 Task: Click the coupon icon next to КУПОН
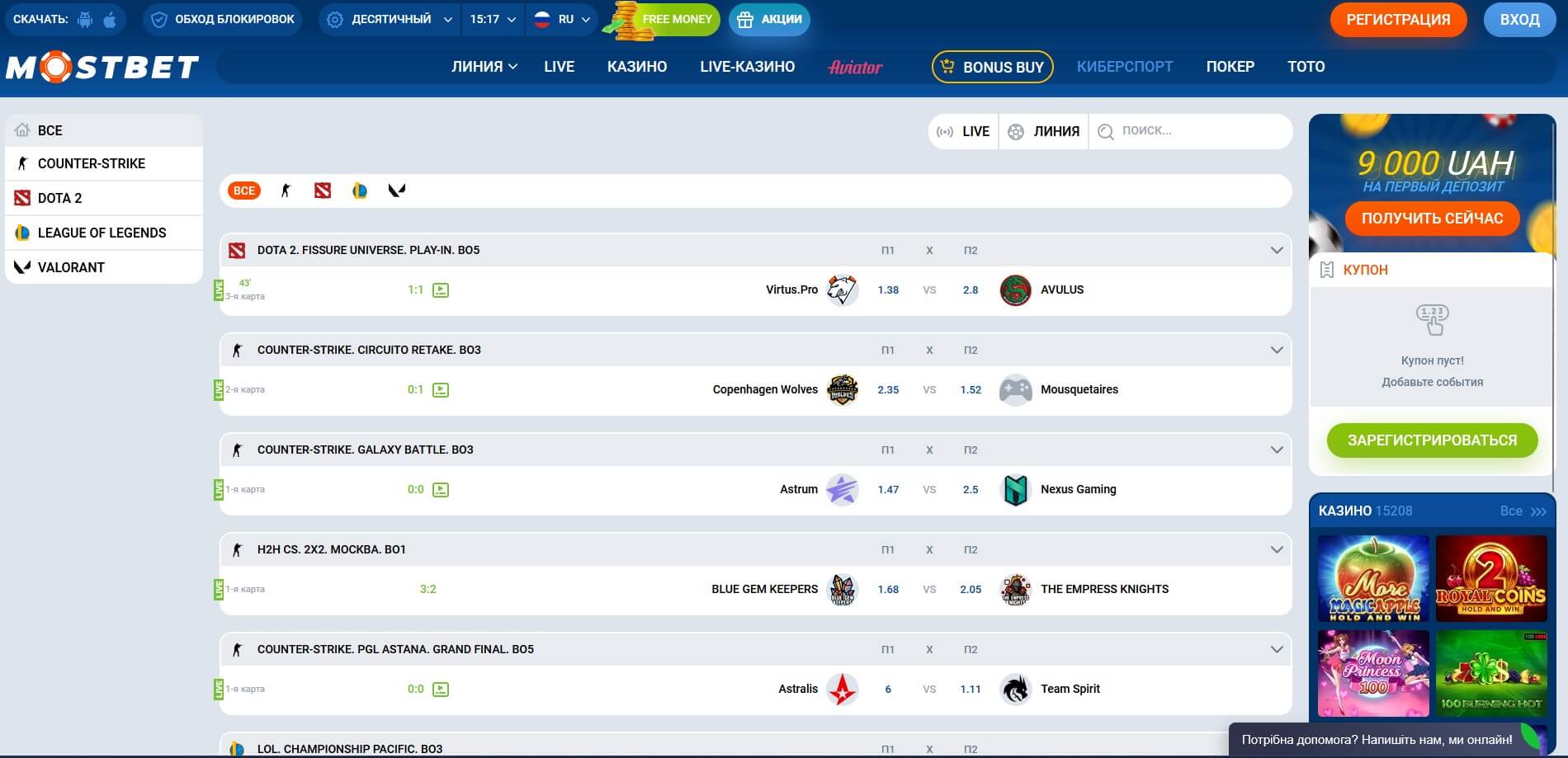point(1327,270)
